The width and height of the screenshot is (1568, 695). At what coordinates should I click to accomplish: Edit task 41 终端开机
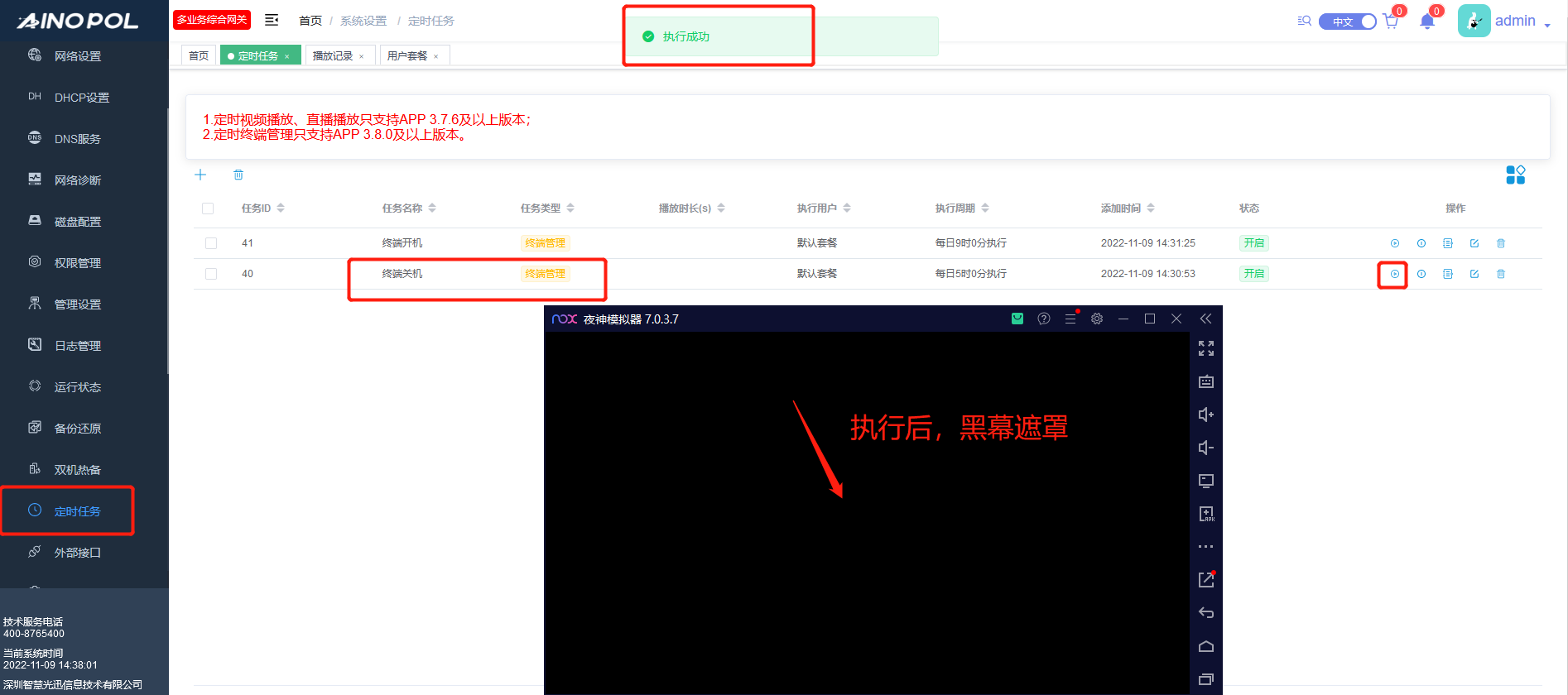pos(1474,243)
